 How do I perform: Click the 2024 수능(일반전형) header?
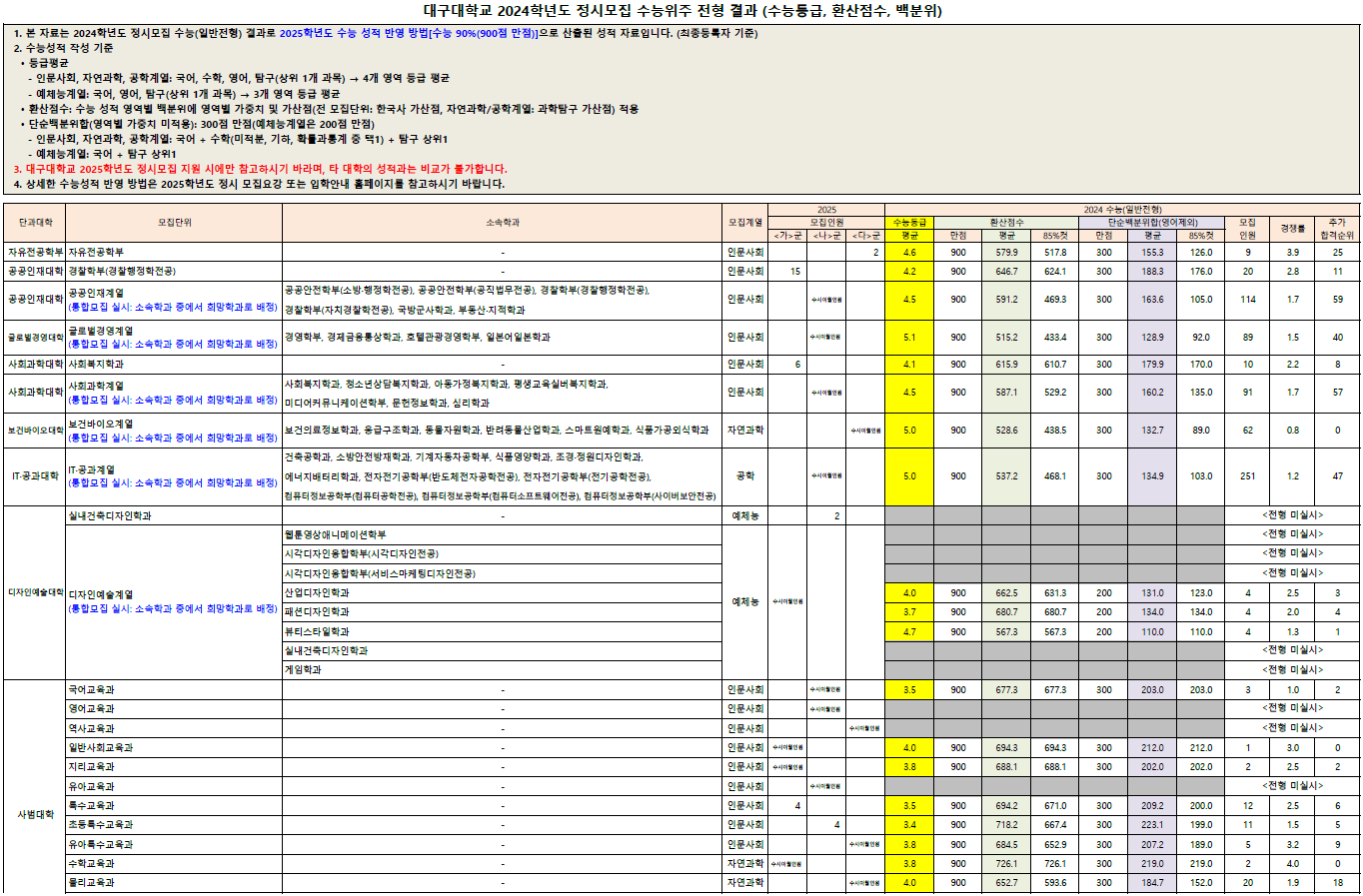point(1122,210)
